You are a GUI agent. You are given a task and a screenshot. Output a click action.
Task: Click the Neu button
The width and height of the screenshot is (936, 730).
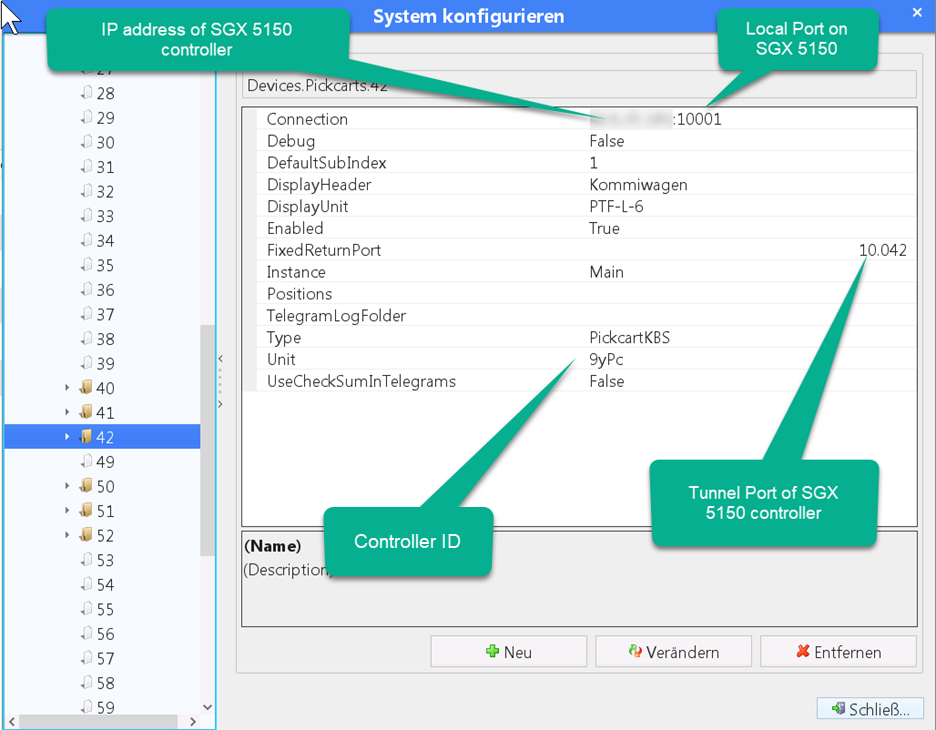click(x=509, y=651)
